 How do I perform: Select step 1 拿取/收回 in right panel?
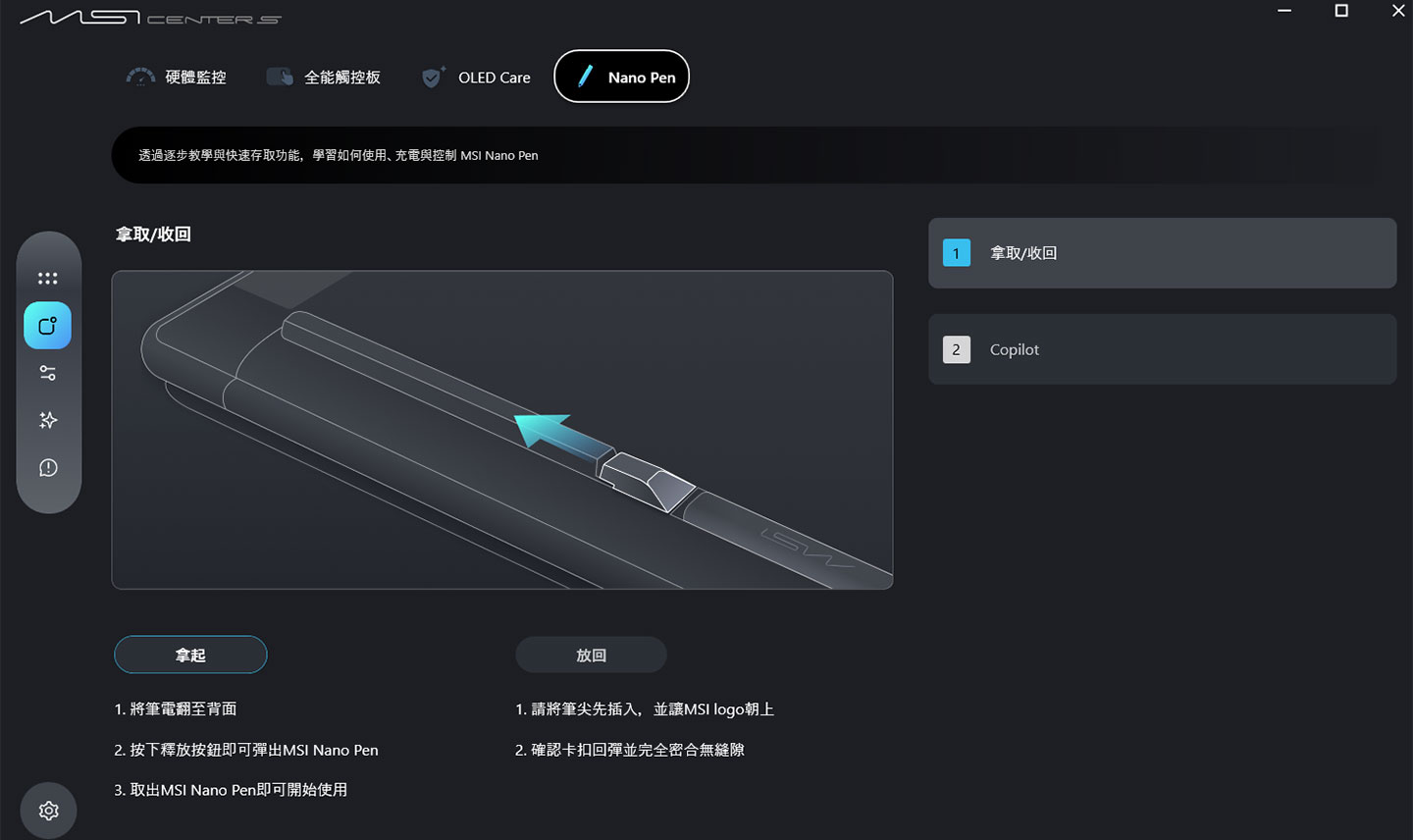click(x=1162, y=252)
